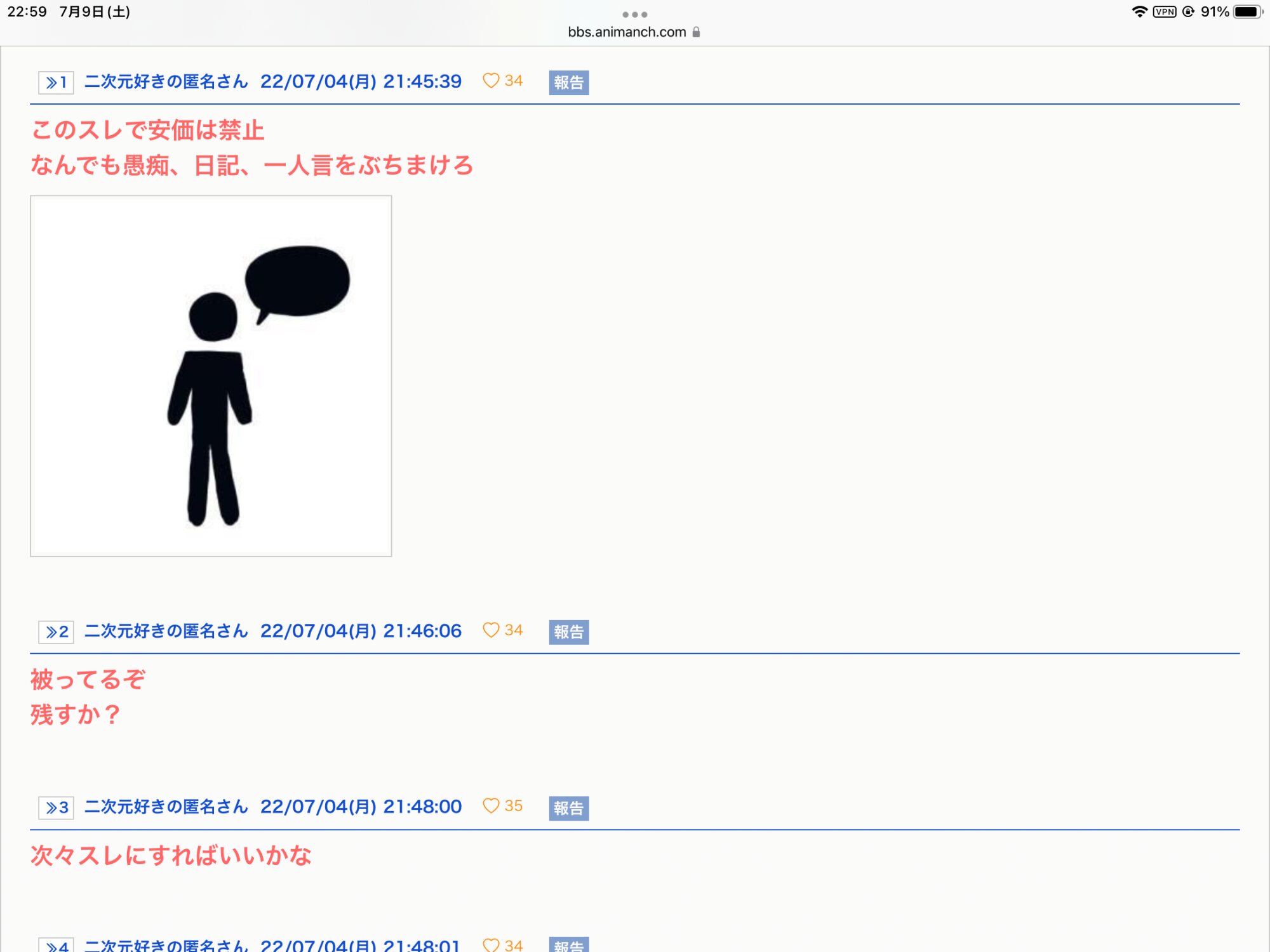This screenshot has width=1270, height=952.
Task: Click heart icon on post 2
Action: [491, 630]
